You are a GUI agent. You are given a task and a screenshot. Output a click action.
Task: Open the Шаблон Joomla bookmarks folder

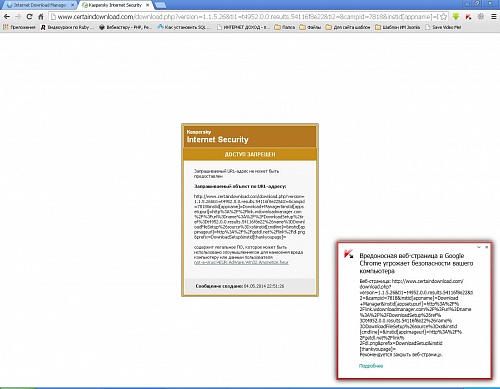tap(398, 27)
